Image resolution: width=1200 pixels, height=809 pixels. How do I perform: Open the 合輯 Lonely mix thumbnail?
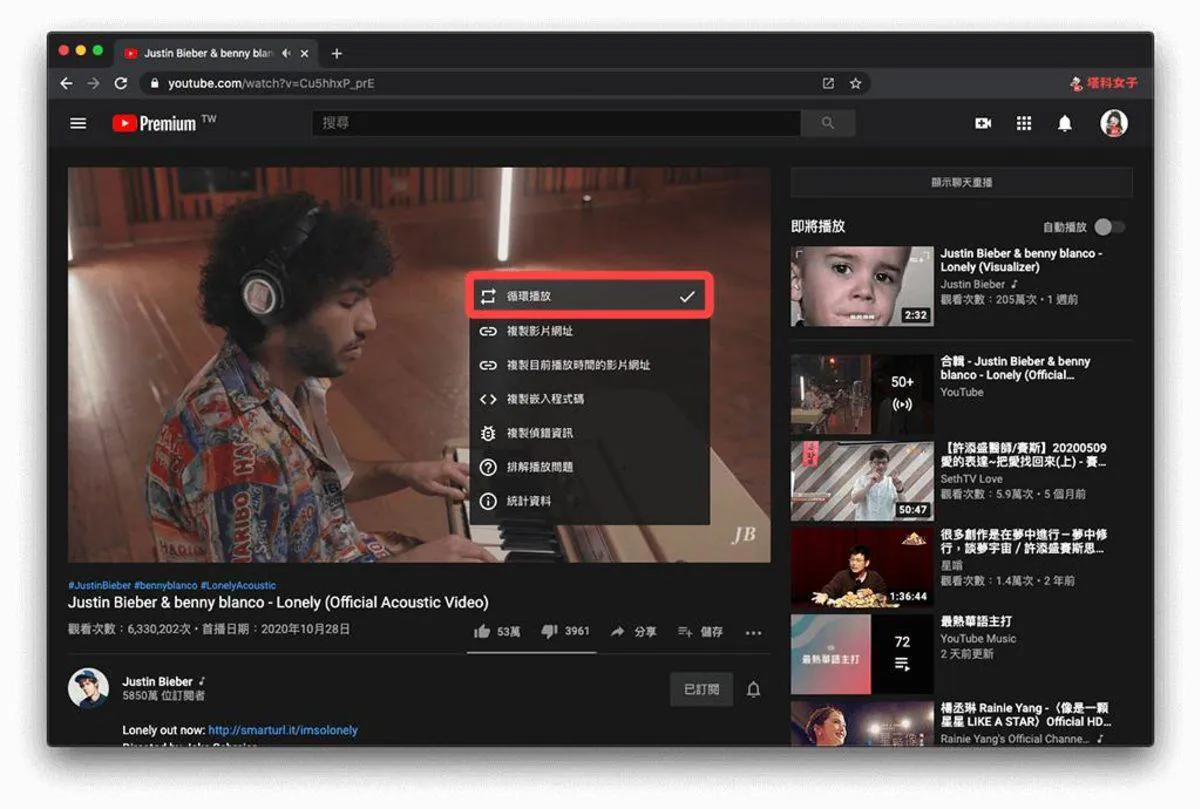(862, 394)
